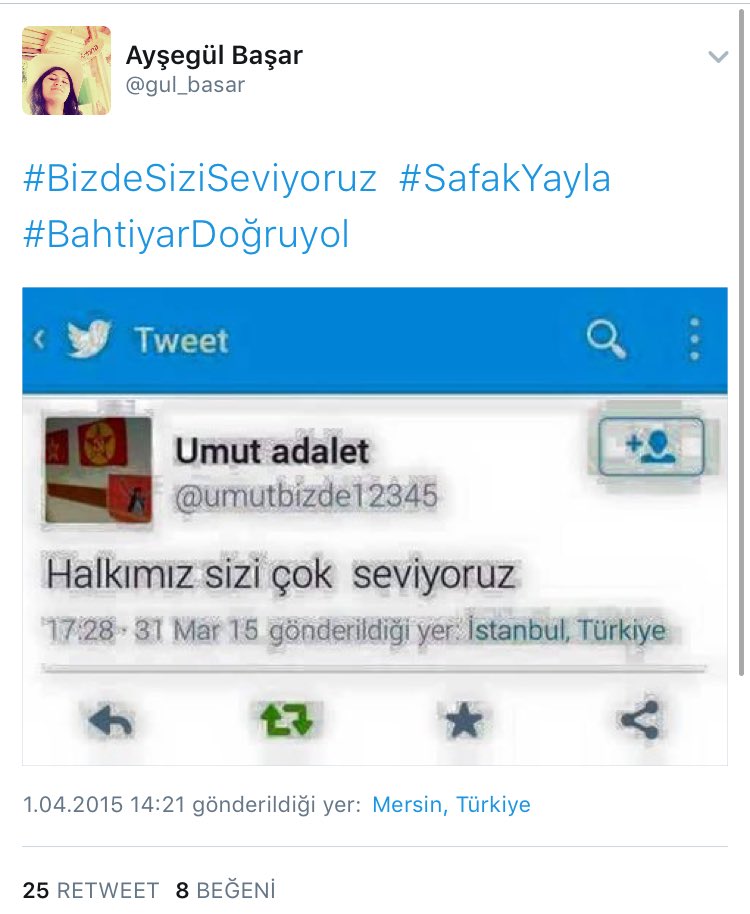Click Ayşegül Başar's profile picture
Viewport: 750px width, 914px height.
pyautogui.click(x=66, y=70)
